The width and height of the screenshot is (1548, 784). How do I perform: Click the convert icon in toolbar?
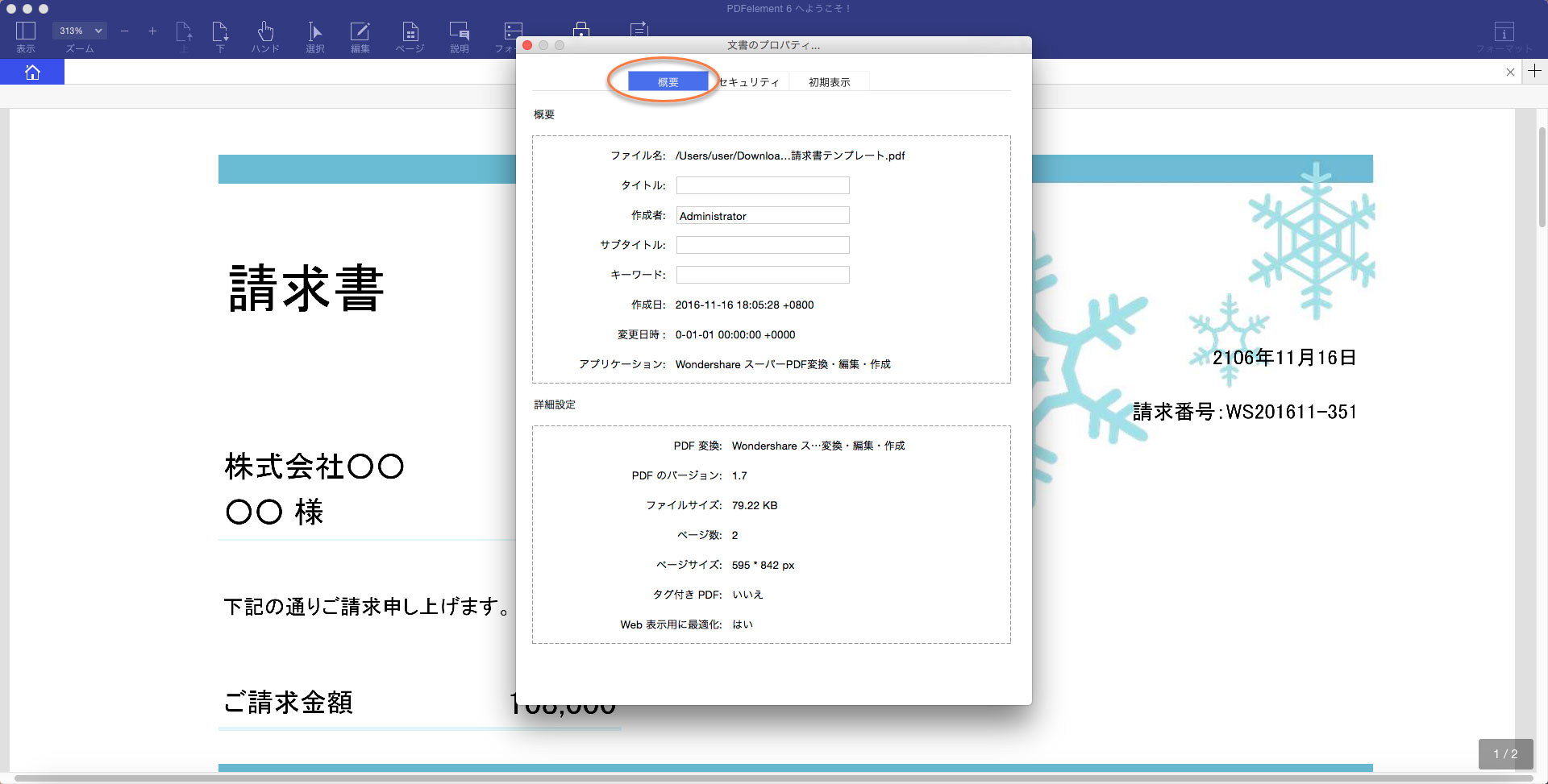[x=639, y=29]
